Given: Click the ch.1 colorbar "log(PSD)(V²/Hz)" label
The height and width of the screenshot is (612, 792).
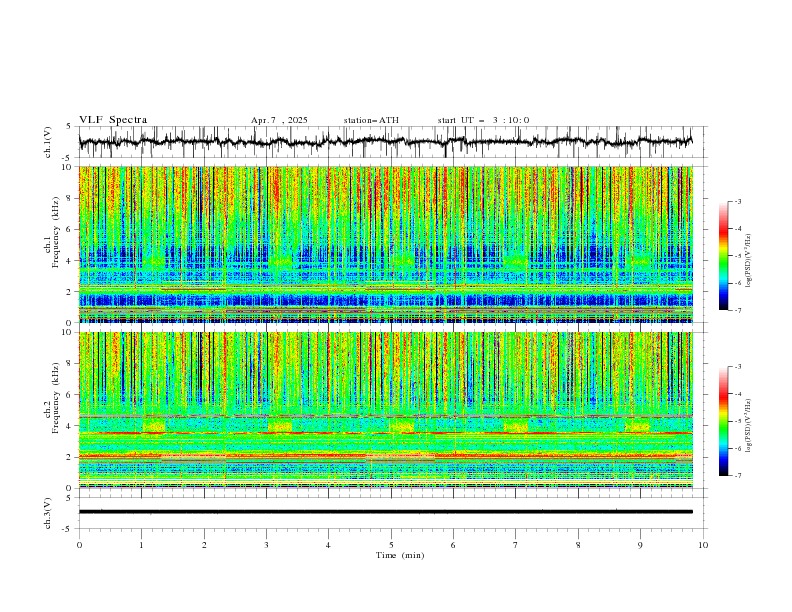Looking at the screenshot, I should [748, 261].
